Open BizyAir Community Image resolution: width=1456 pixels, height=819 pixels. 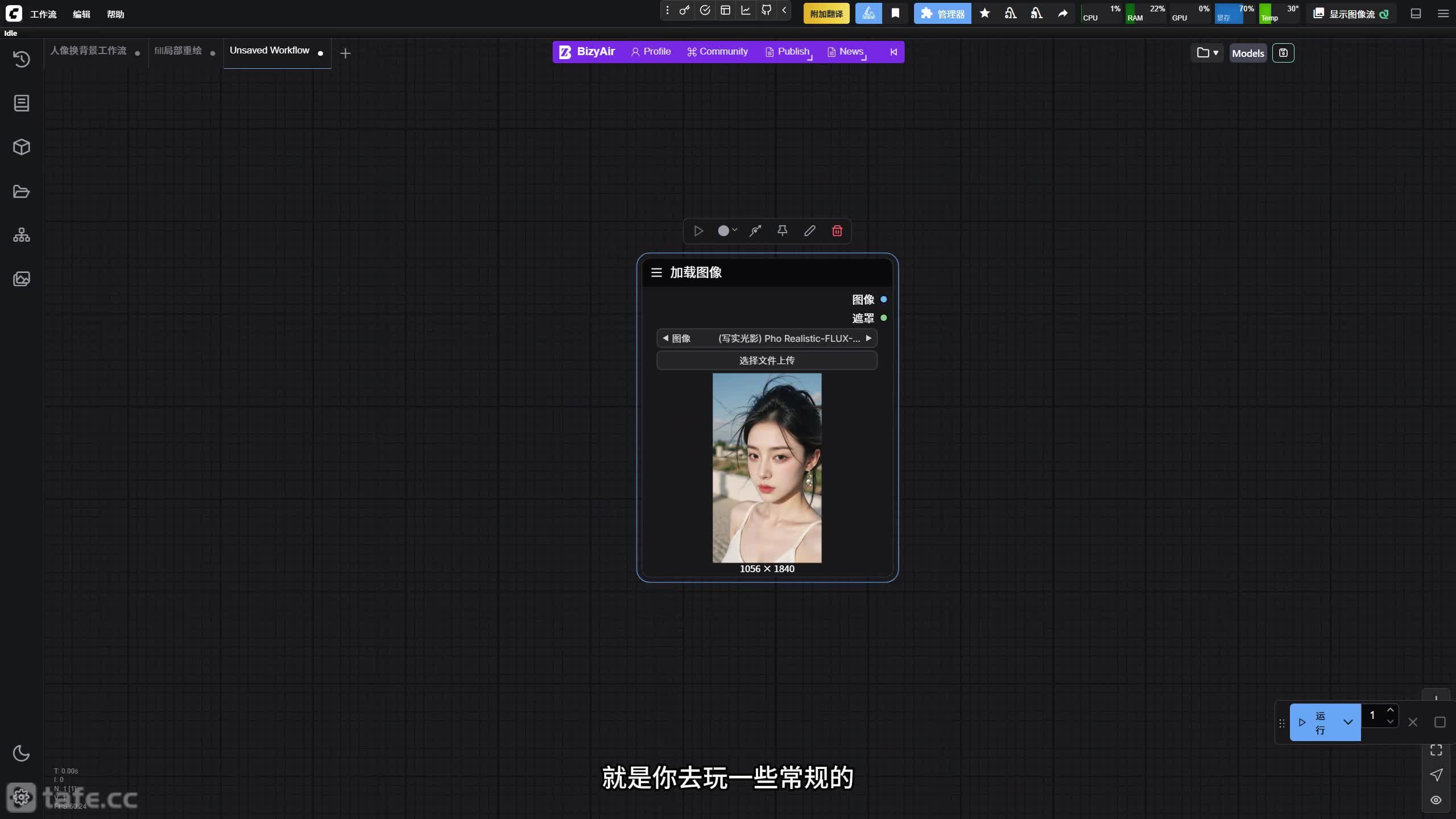pyautogui.click(x=718, y=52)
